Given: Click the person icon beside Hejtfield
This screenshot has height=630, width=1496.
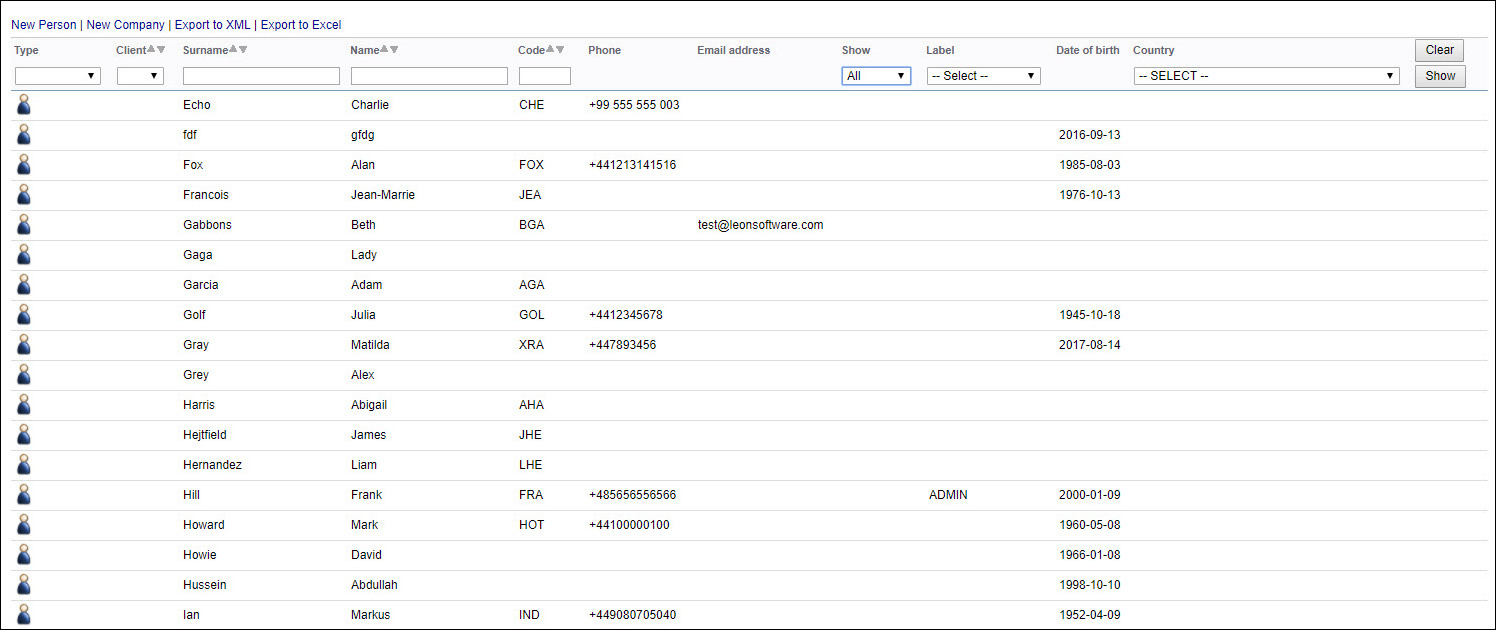Looking at the screenshot, I should coord(24,434).
